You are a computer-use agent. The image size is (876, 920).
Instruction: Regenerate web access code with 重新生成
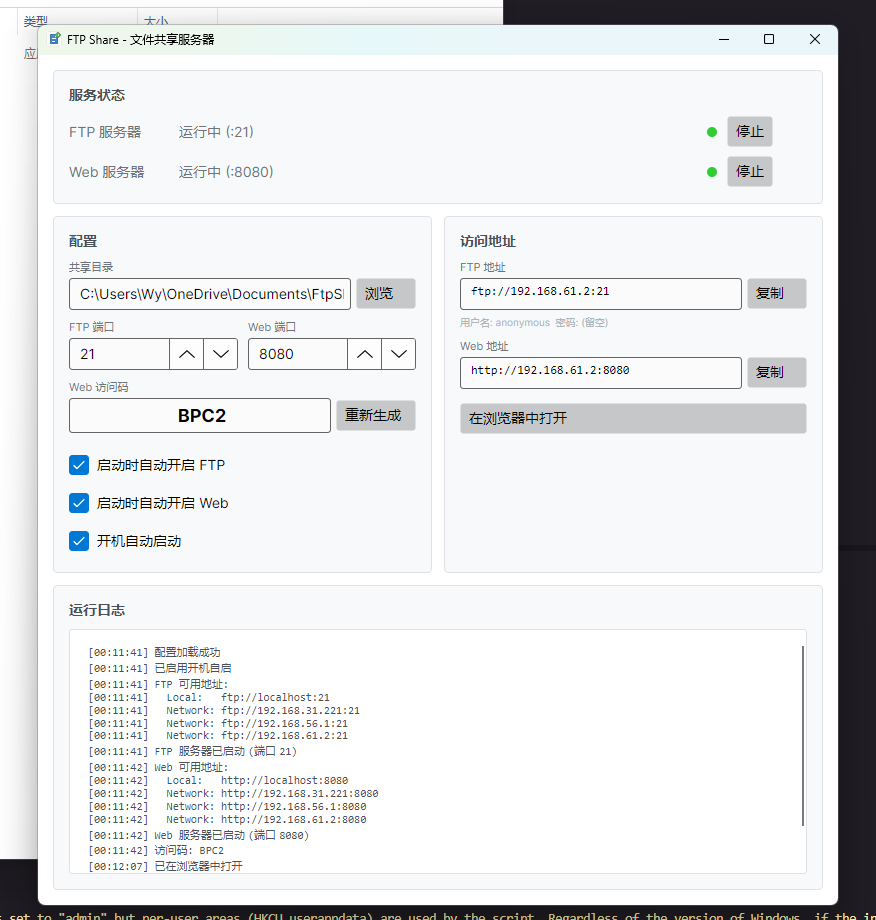(x=375, y=415)
